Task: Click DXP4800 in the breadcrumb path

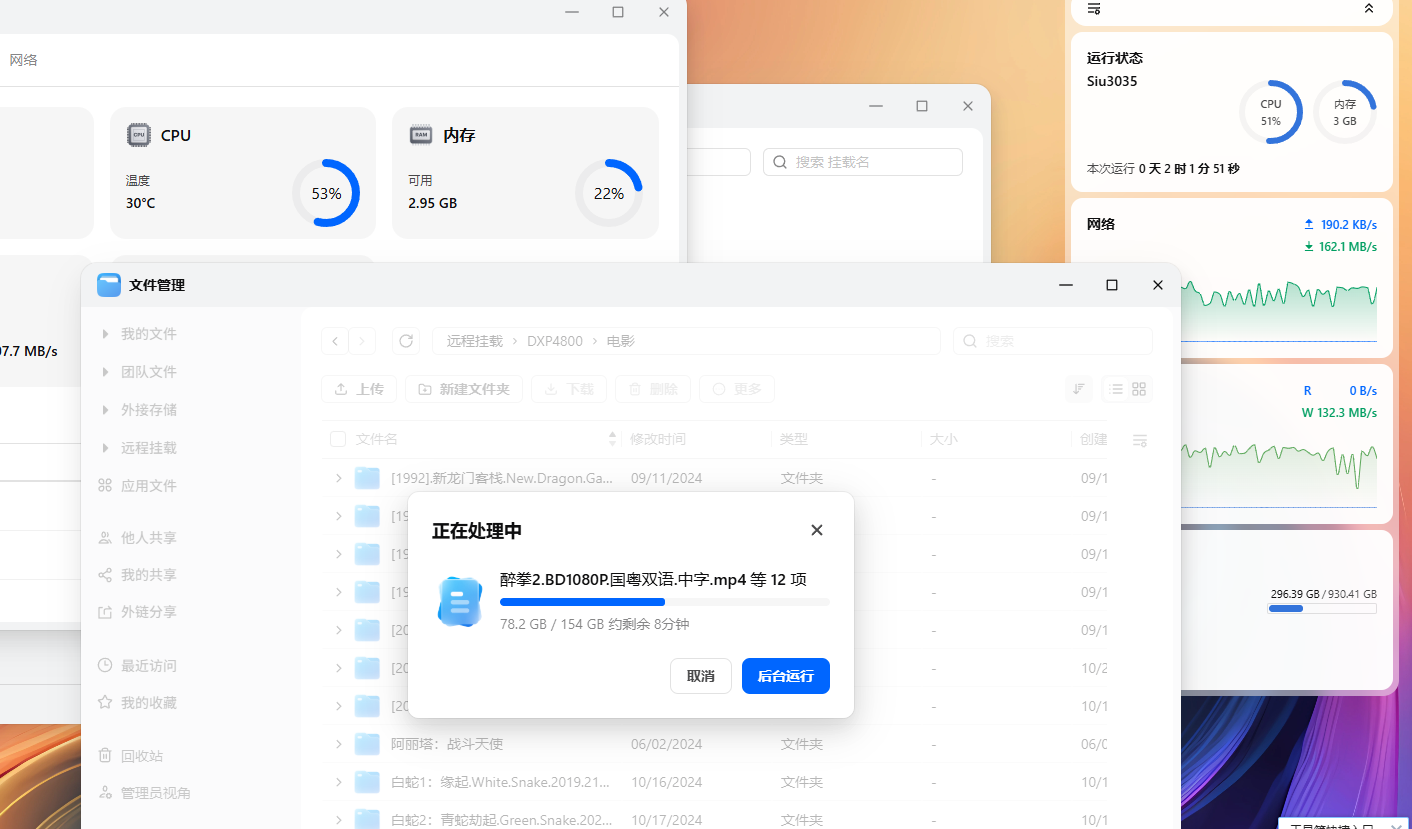Action: click(x=555, y=341)
